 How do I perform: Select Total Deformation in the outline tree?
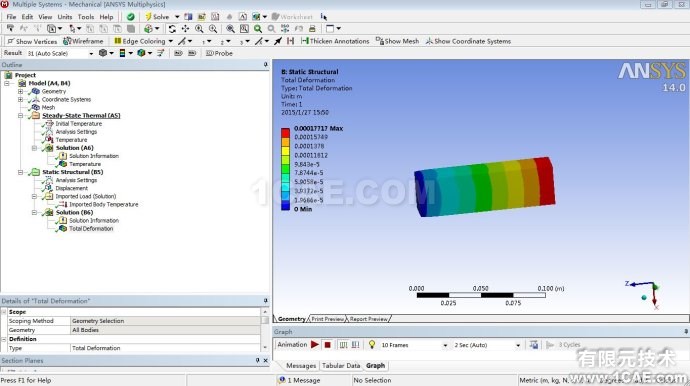pos(91,228)
